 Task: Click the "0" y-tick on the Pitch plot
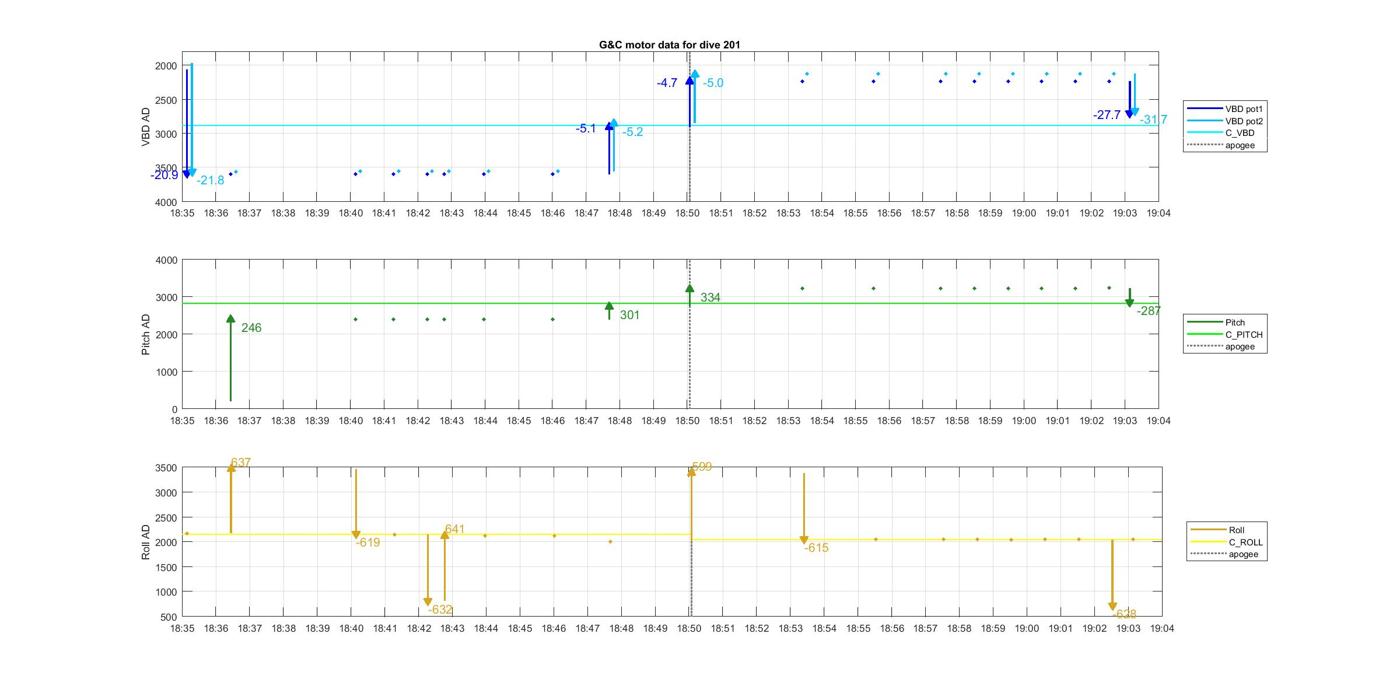coord(174,409)
